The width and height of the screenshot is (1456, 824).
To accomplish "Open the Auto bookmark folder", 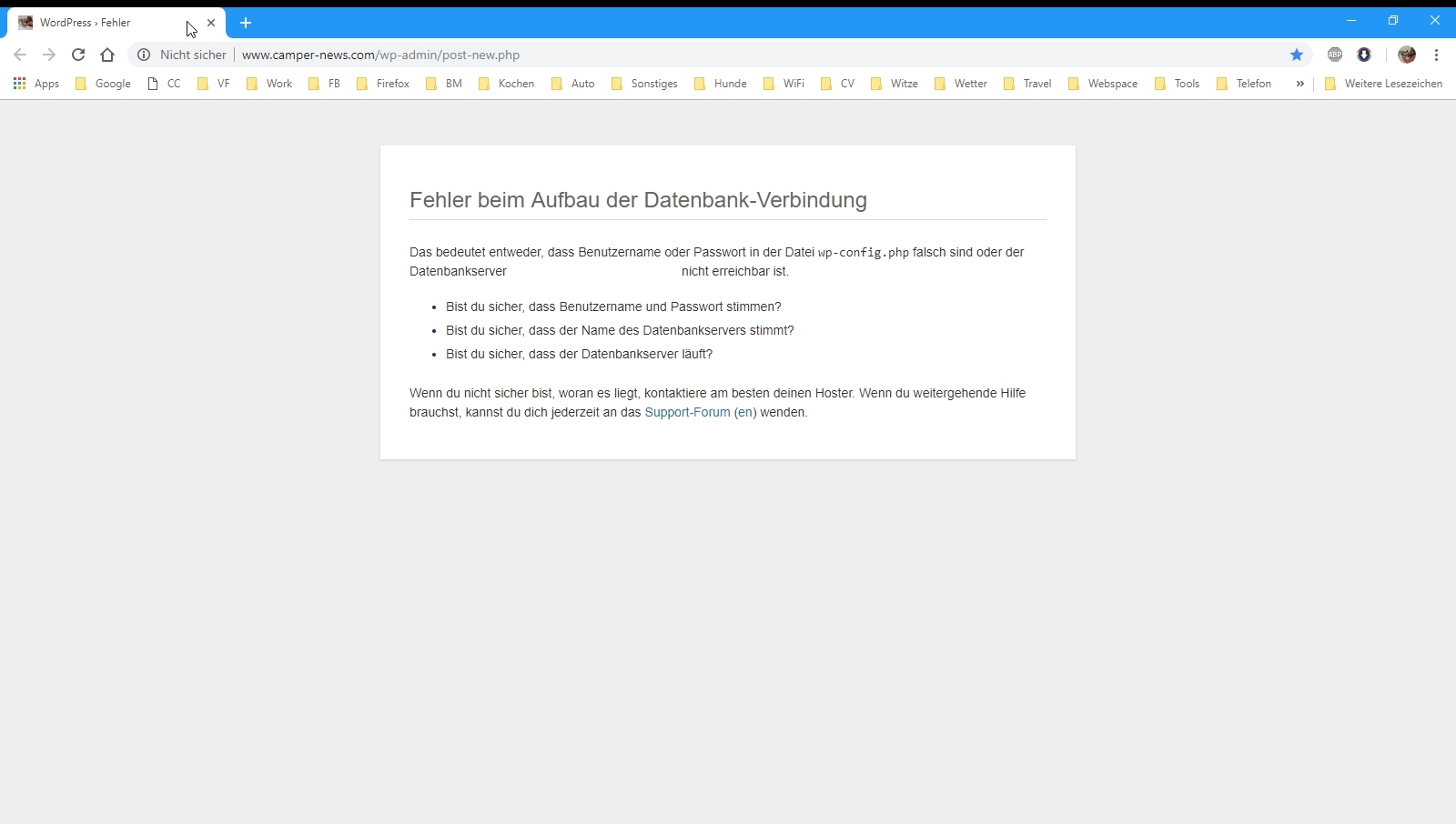I will pos(572,84).
